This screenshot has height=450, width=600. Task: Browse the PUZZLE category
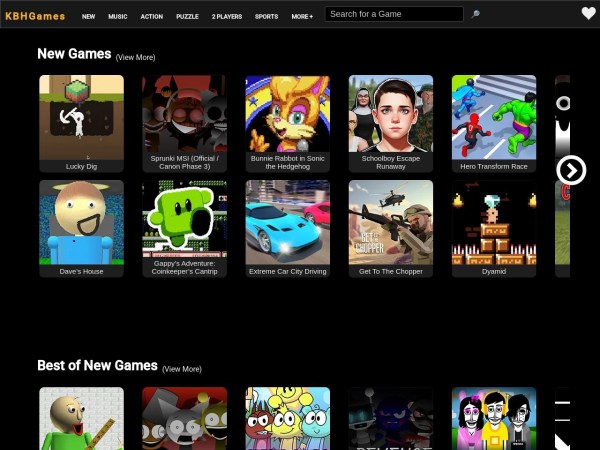click(187, 17)
